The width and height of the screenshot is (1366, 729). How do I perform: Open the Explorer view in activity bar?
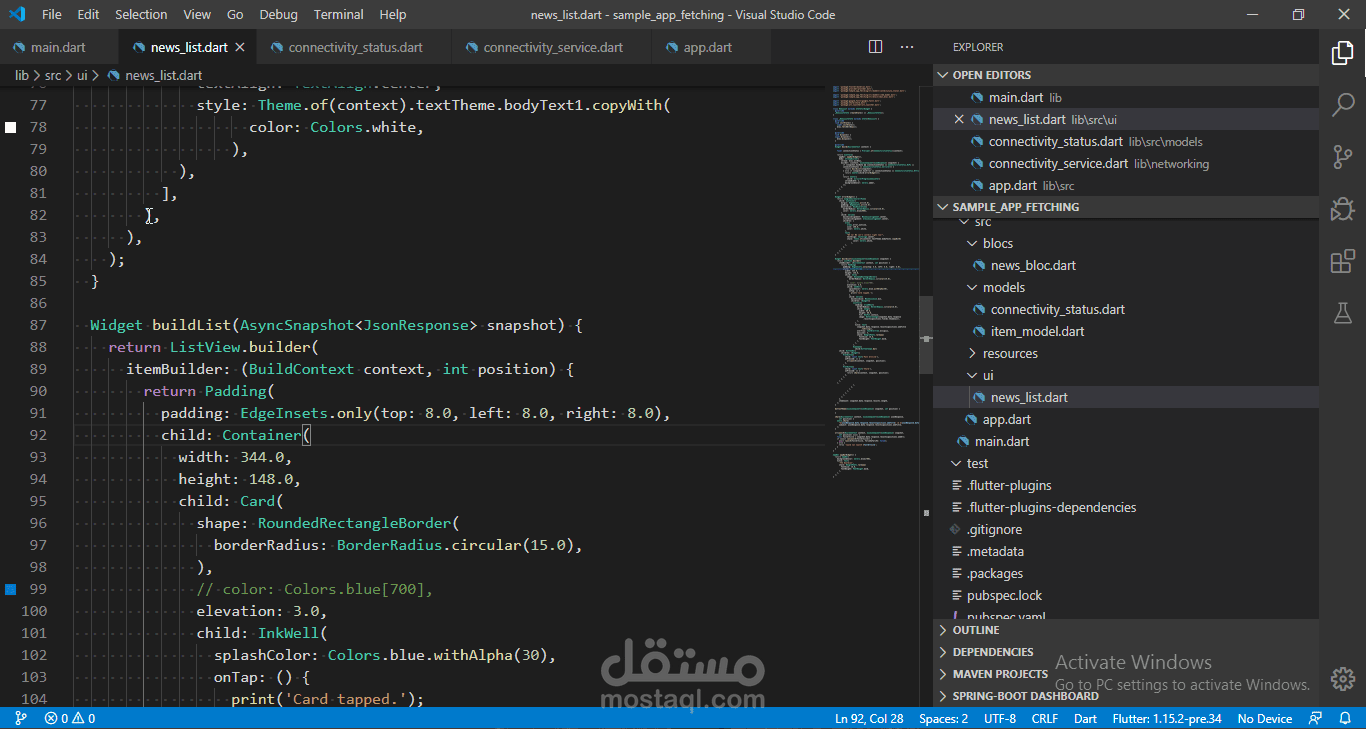tap(1342, 53)
